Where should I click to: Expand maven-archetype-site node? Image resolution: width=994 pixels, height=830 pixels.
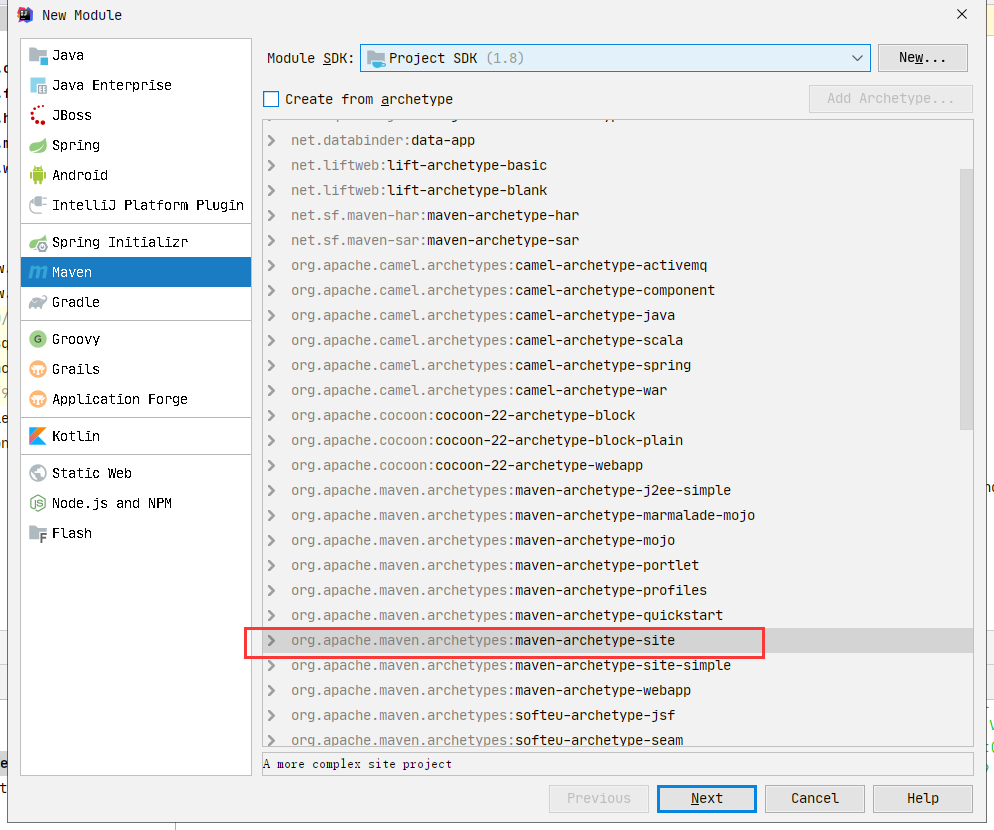[x=271, y=640]
